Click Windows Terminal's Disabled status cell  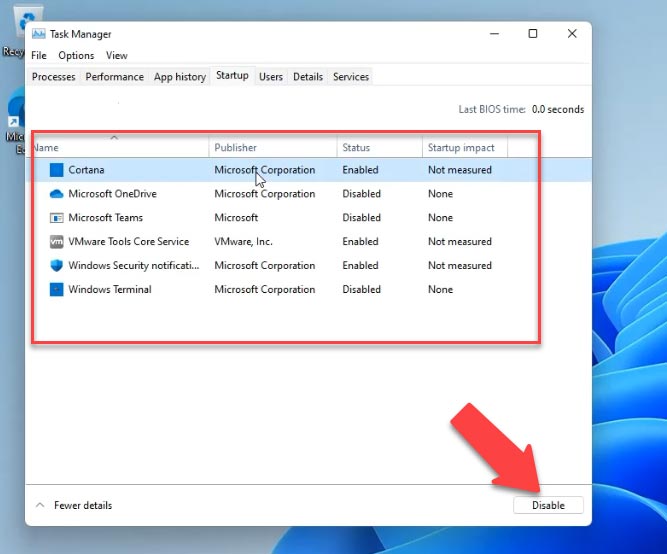pyautogui.click(x=362, y=289)
